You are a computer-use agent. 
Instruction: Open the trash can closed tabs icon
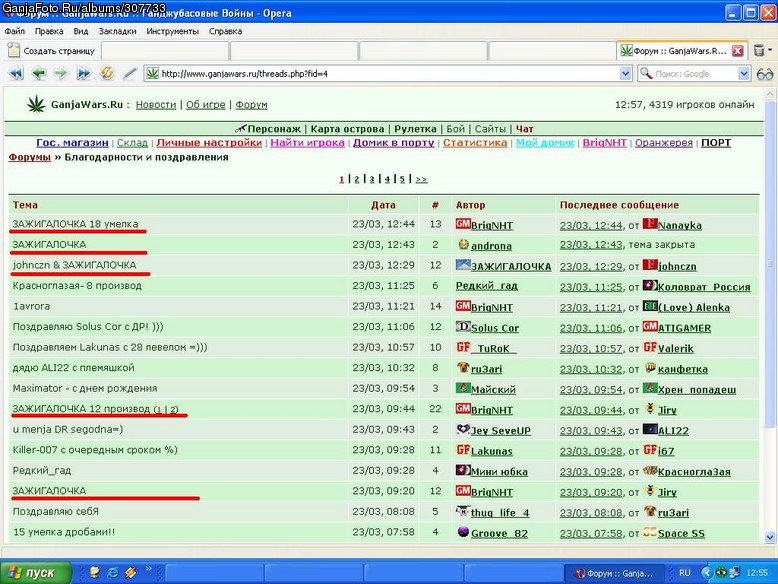(759, 50)
